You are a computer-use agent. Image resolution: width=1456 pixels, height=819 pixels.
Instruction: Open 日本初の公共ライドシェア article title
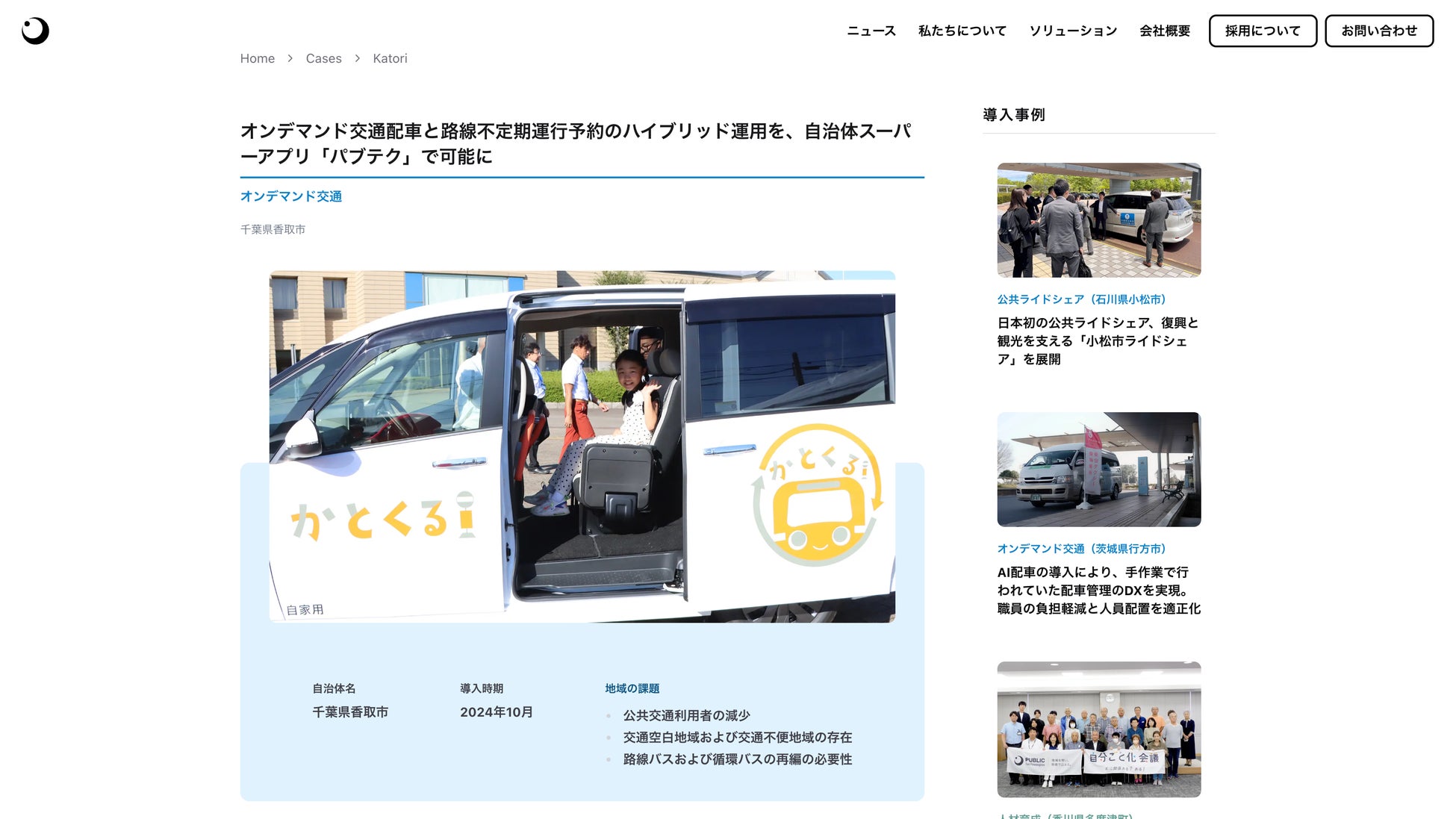[x=1098, y=340]
